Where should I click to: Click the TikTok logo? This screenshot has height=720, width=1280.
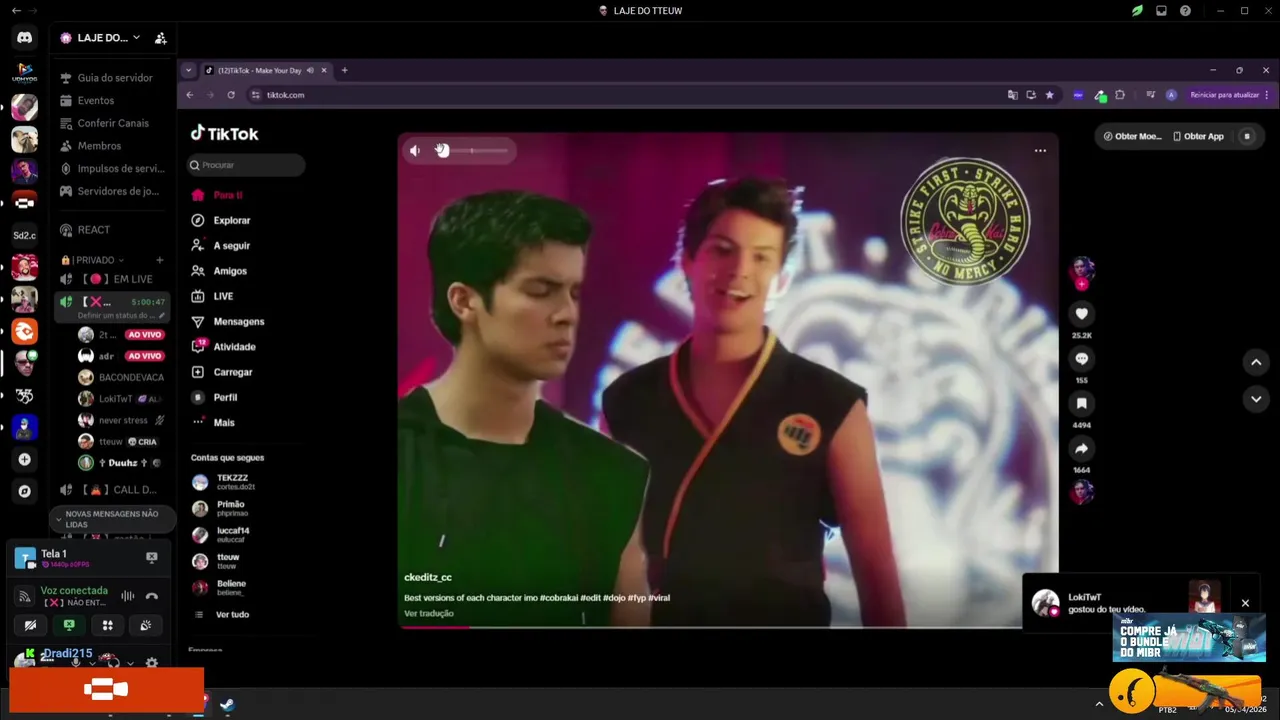pos(224,133)
